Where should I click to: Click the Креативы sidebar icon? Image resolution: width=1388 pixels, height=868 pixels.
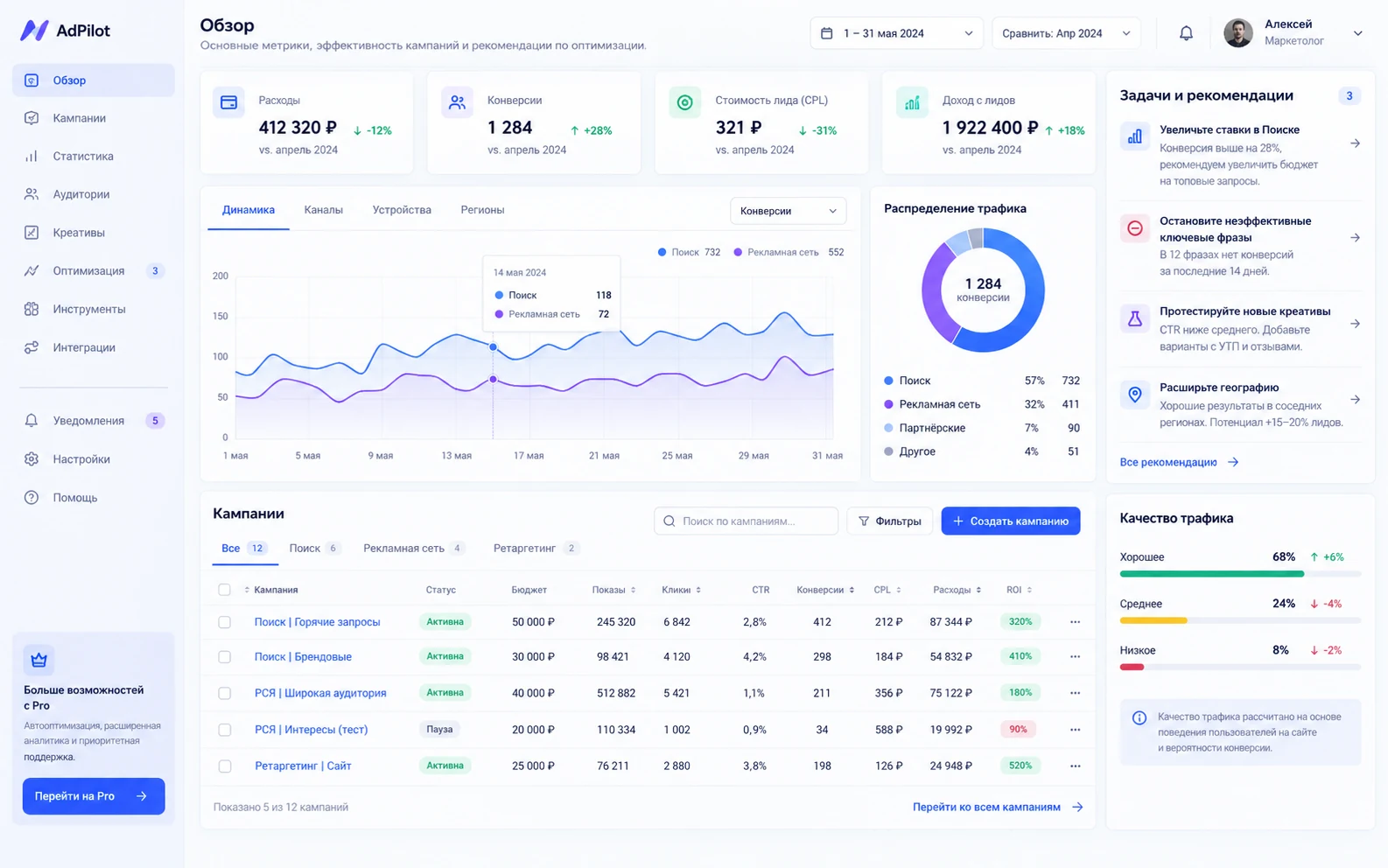[x=32, y=233]
